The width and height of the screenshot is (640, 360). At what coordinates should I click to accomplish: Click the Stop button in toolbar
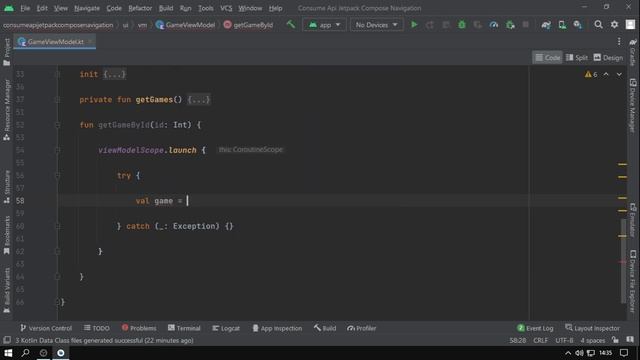pos(526,24)
